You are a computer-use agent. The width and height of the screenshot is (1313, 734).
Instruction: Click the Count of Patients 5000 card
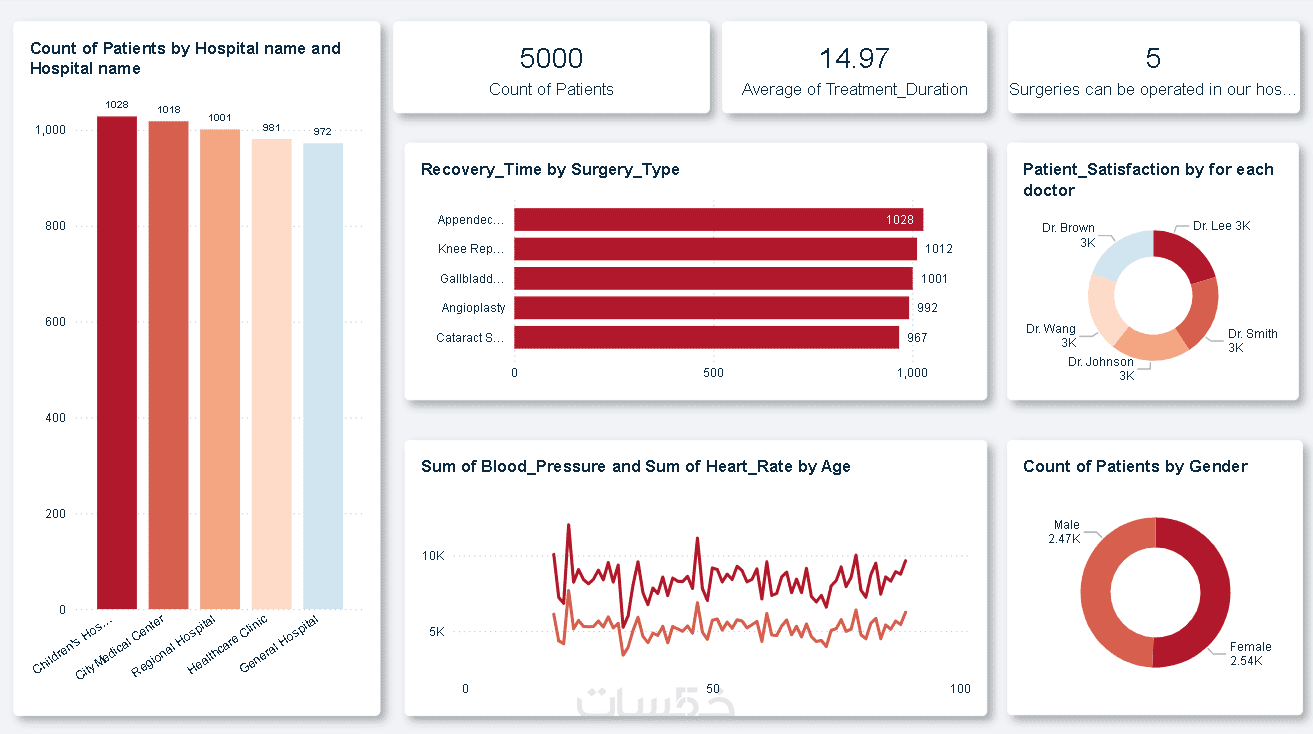tap(551, 68)
